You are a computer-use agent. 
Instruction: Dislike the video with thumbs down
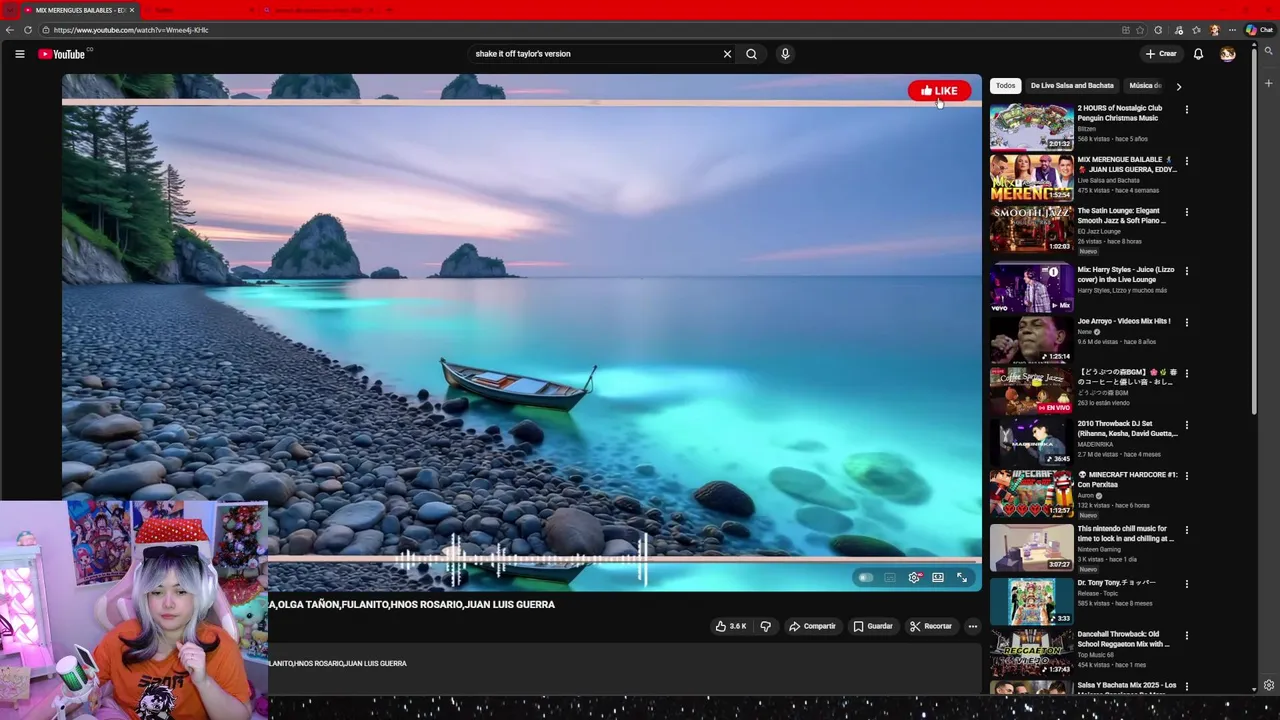coord(766,627)
